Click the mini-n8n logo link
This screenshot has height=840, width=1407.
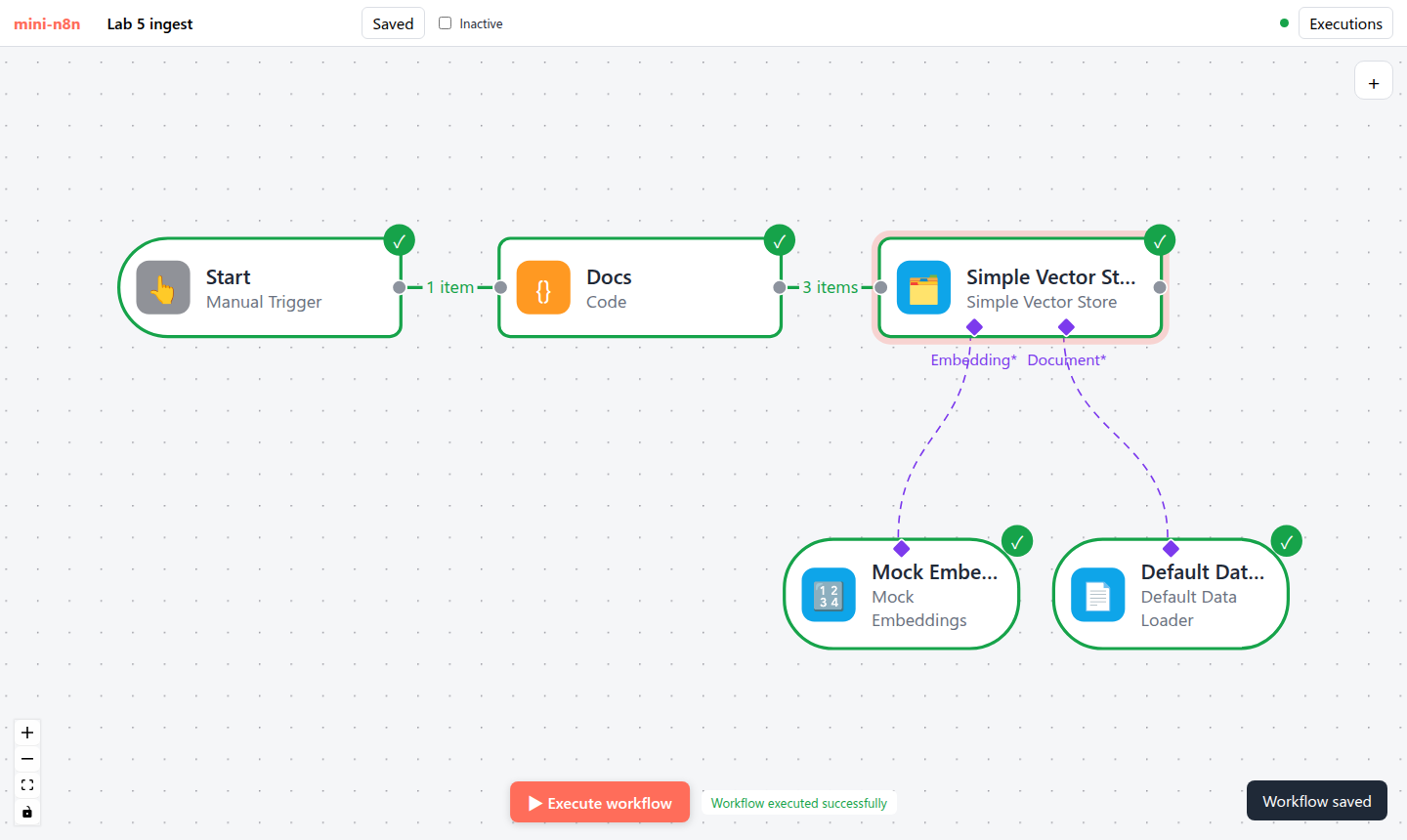point(47,23)
